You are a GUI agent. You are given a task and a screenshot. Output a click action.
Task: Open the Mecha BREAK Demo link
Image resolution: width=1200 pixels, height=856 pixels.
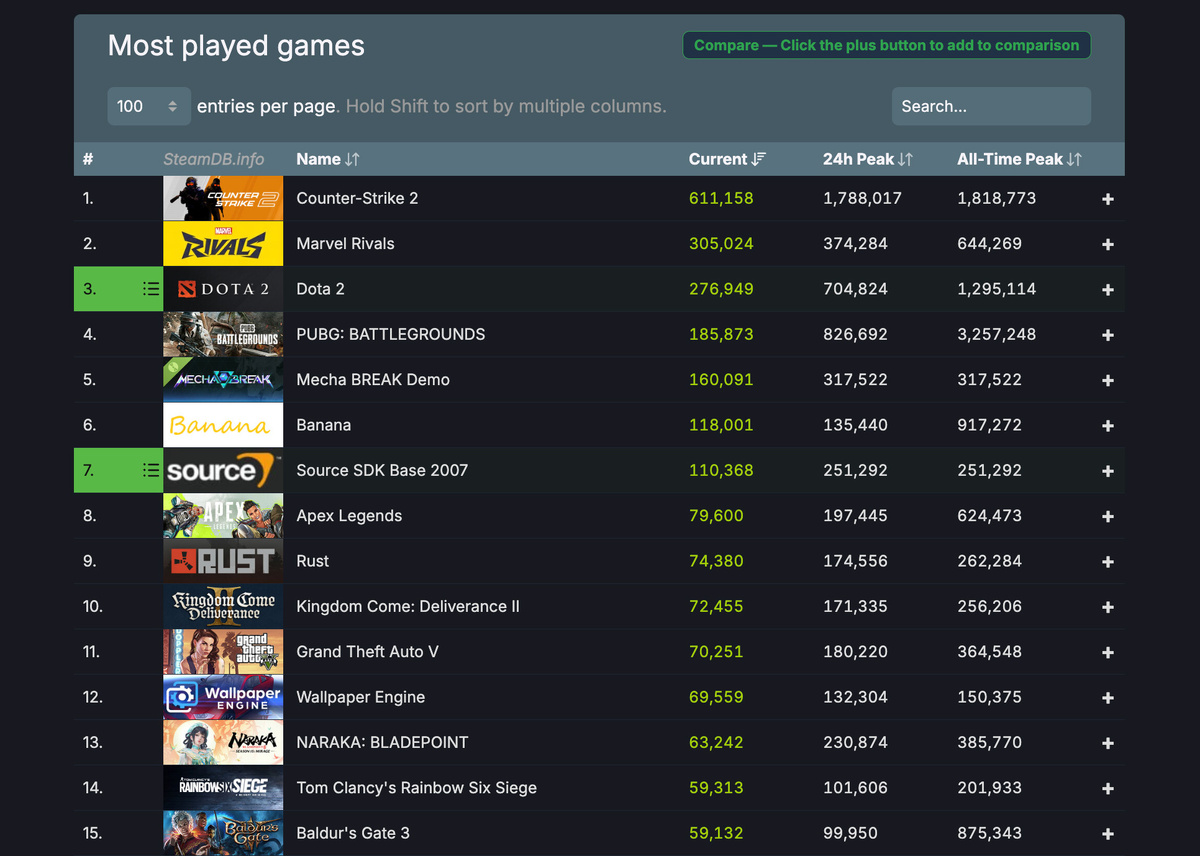tap(373, 379)
